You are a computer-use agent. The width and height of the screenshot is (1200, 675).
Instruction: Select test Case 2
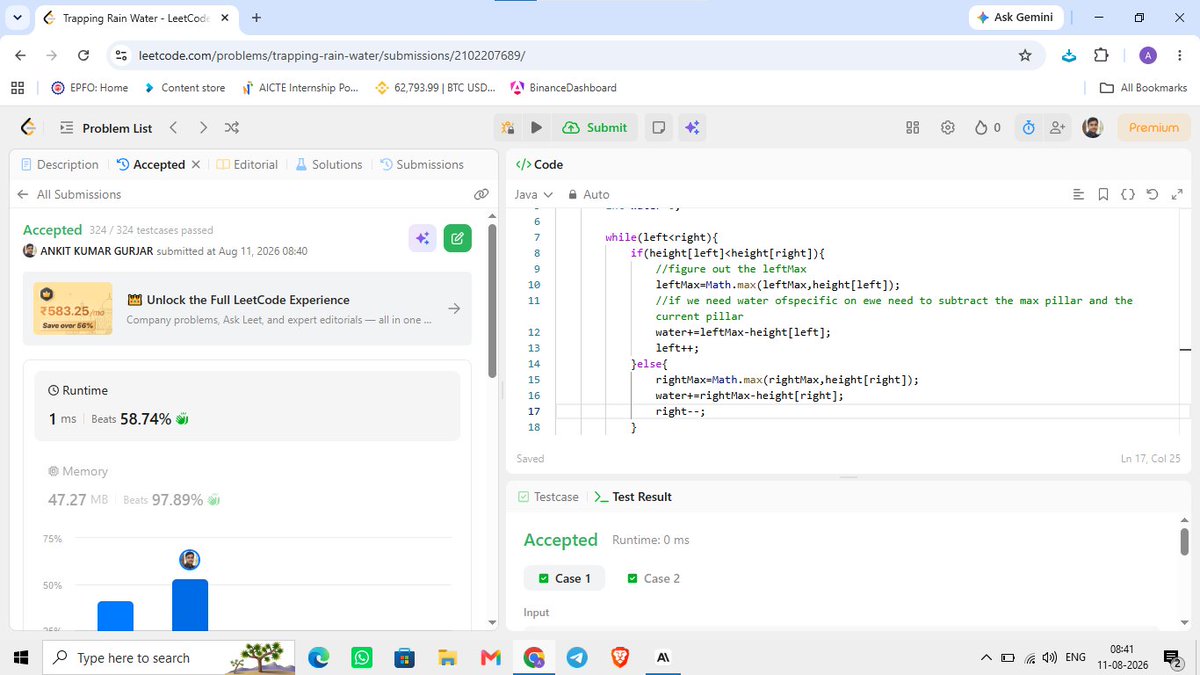tap(653, 578)
